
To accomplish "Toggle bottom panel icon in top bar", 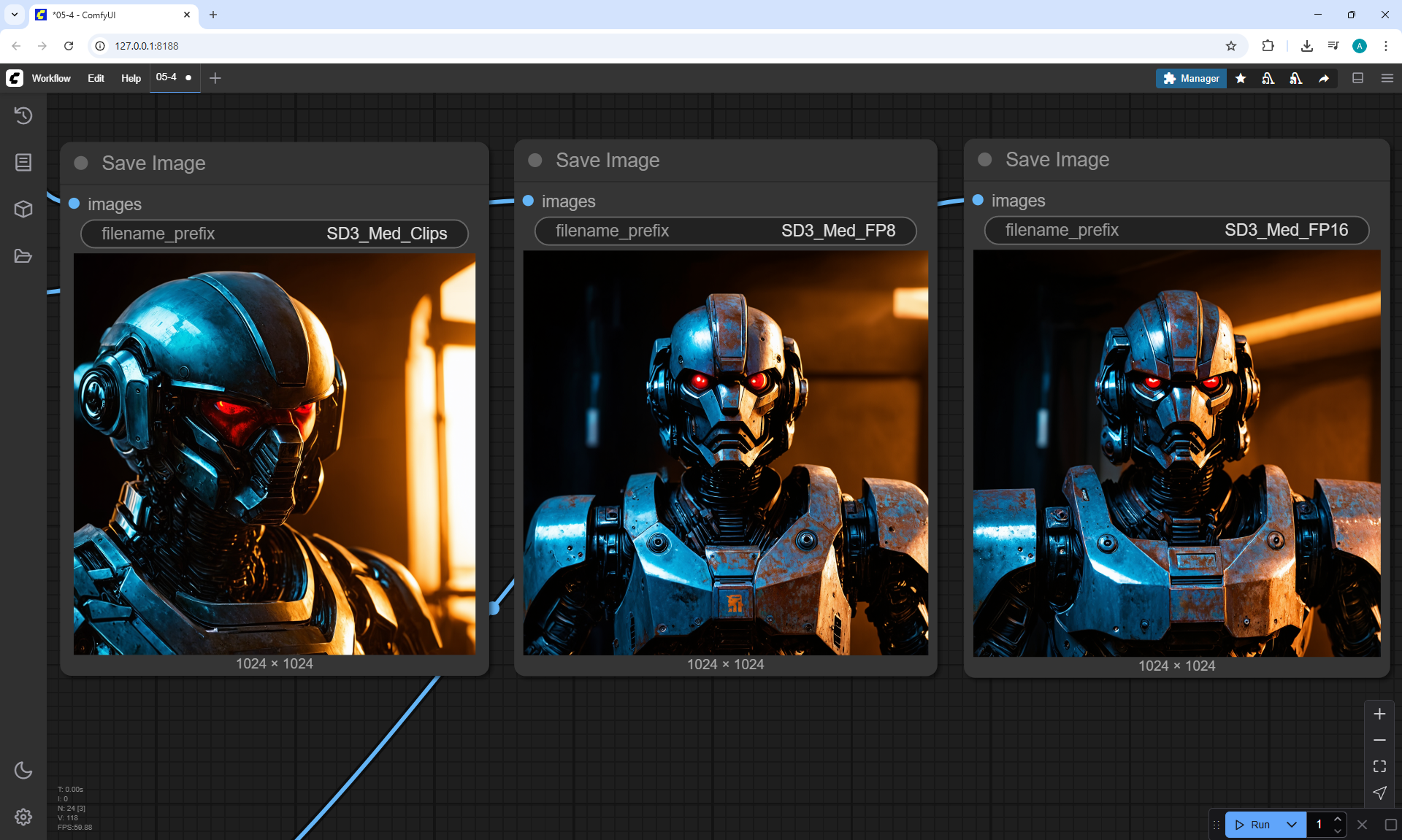I will tap(1358, 78).
